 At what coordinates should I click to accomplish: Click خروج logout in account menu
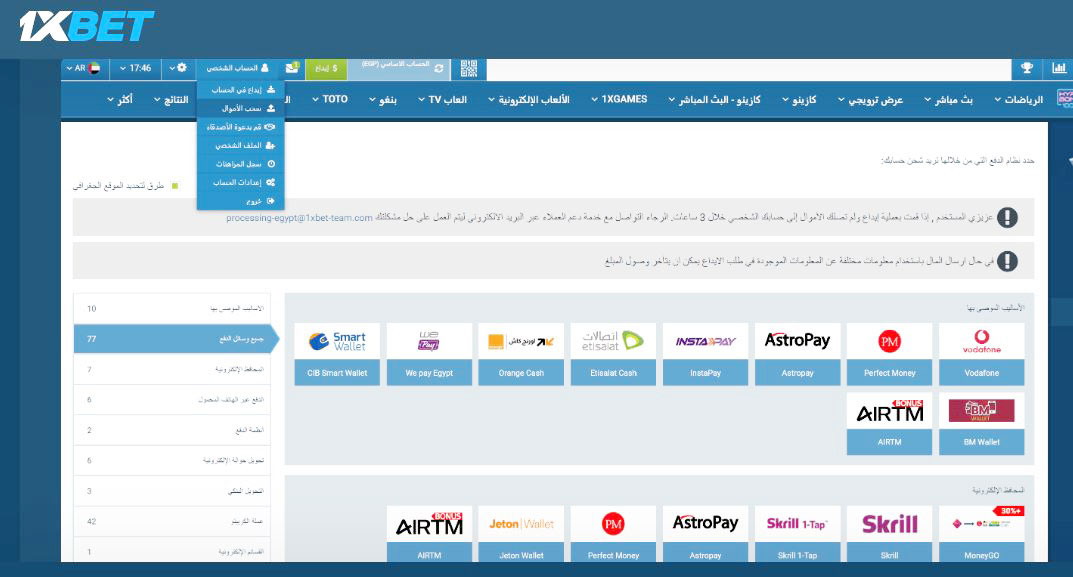[241, 201]
